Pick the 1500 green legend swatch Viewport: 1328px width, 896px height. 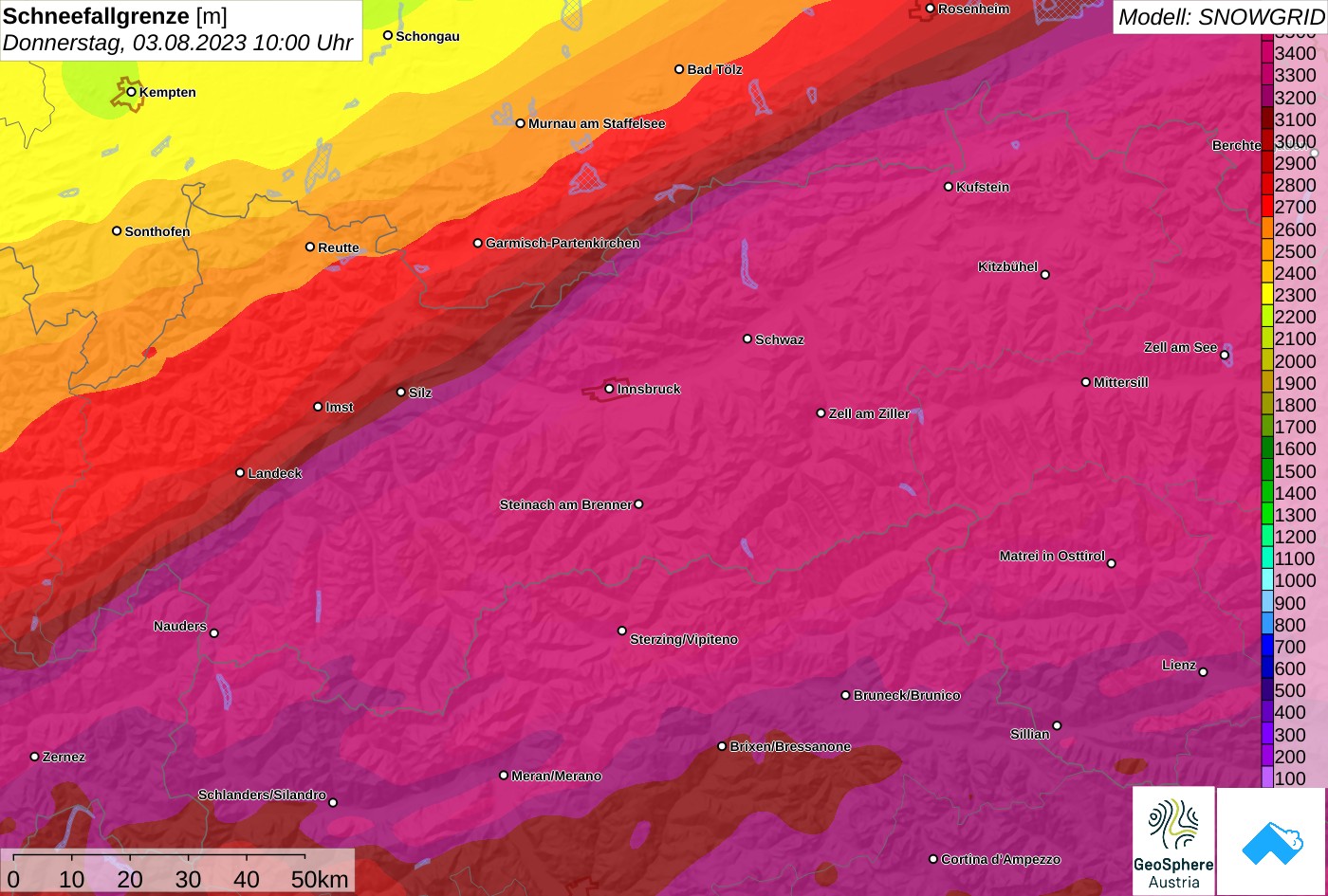(x=1267, y=470)
